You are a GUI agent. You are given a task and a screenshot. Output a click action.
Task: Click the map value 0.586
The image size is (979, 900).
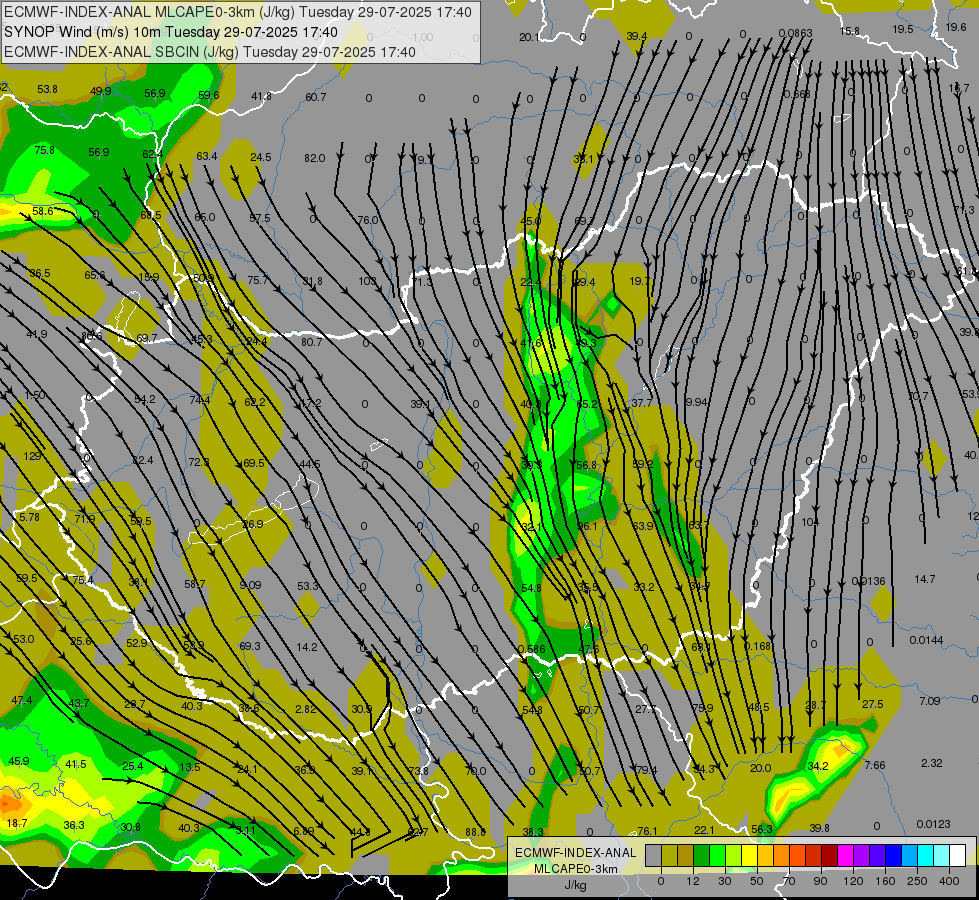pos(531,649)
